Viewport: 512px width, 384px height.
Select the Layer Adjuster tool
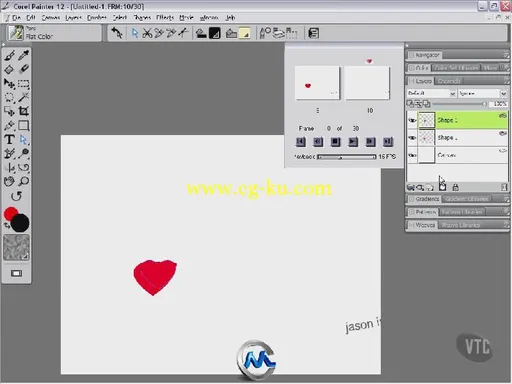(9, 83)
